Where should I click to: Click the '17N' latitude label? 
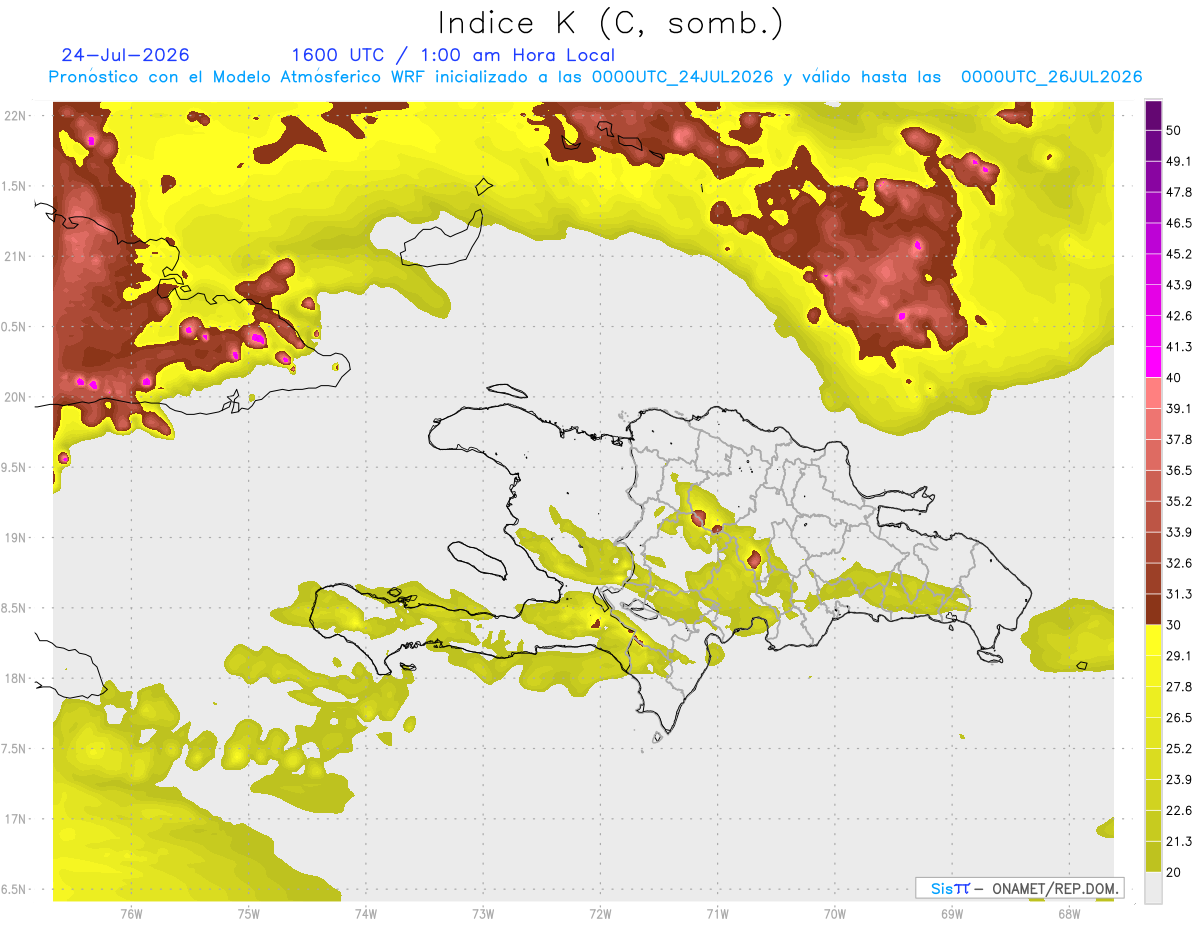[x=14, y=819]
